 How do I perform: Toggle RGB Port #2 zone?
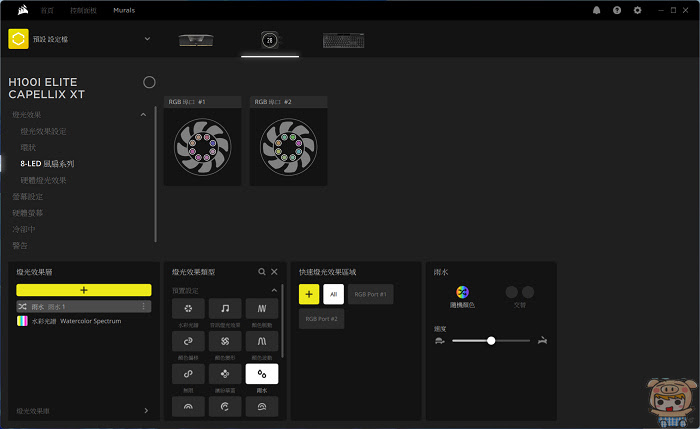pyautogui.click(x=321, y=319)
